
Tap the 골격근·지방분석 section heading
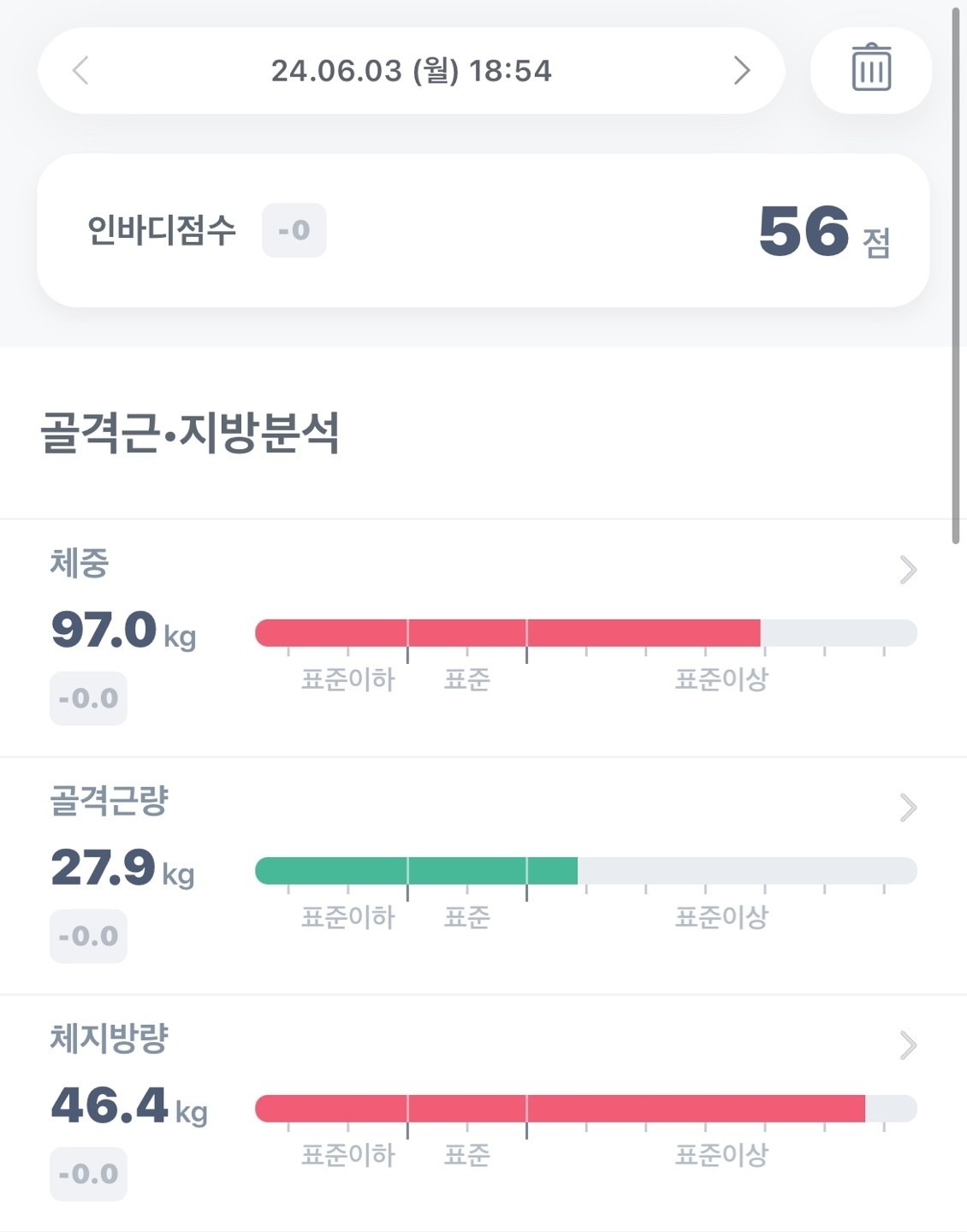point(190,432)
